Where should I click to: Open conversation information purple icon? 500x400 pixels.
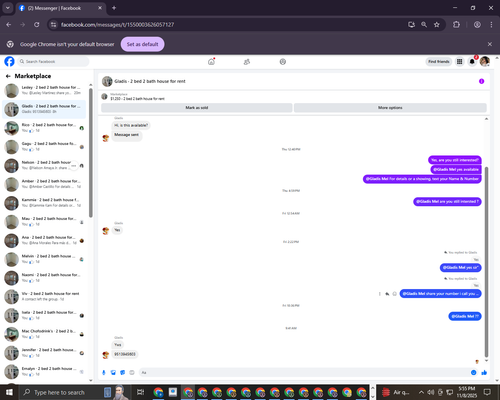[481, 81]
